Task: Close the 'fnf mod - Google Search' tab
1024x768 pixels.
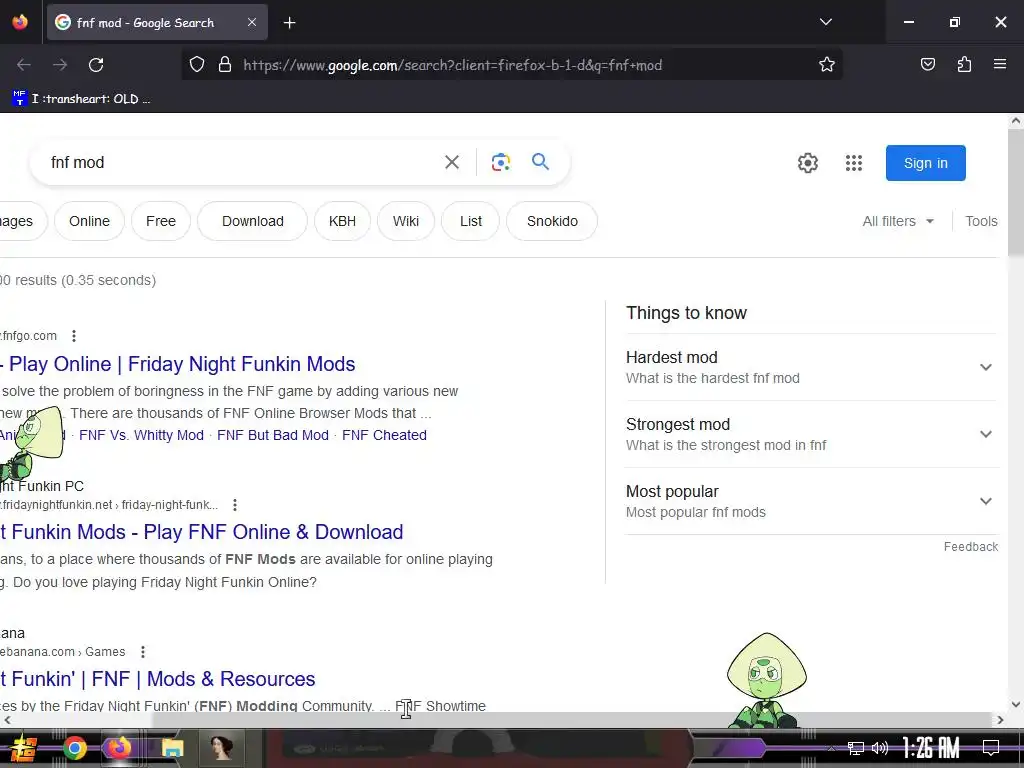Action: tap(252, 22)
